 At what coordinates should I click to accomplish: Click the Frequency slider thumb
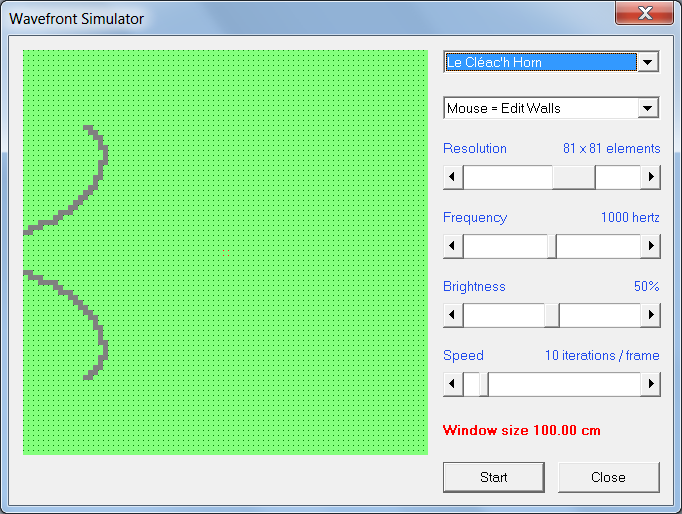(x=552, y=246)
